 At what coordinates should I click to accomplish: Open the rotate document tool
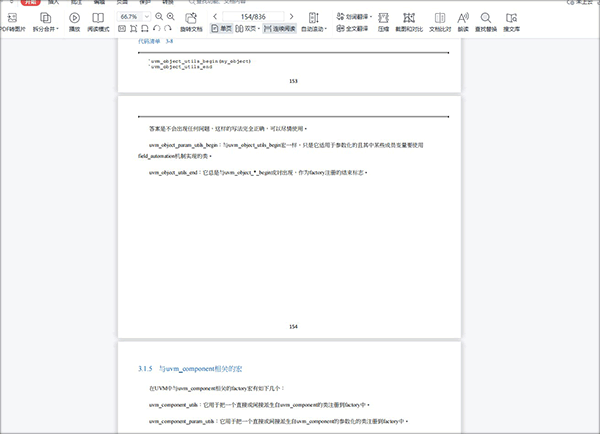coord(191,22)
